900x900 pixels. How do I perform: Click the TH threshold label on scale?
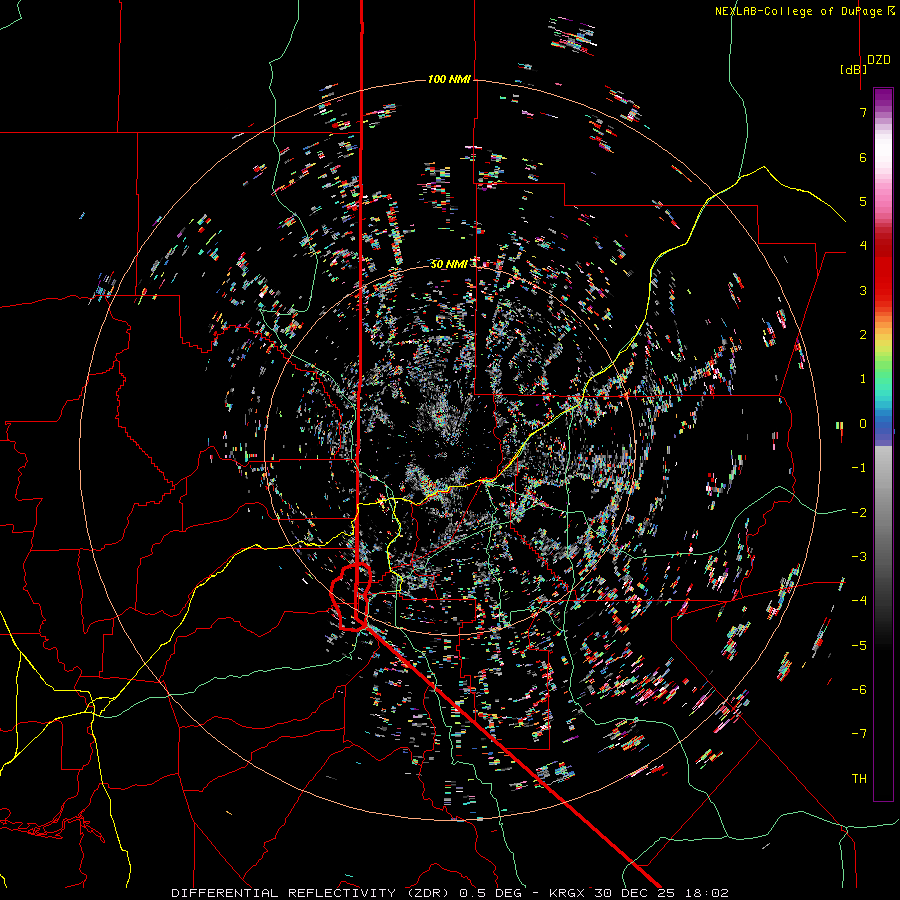[x=859, y=779]
